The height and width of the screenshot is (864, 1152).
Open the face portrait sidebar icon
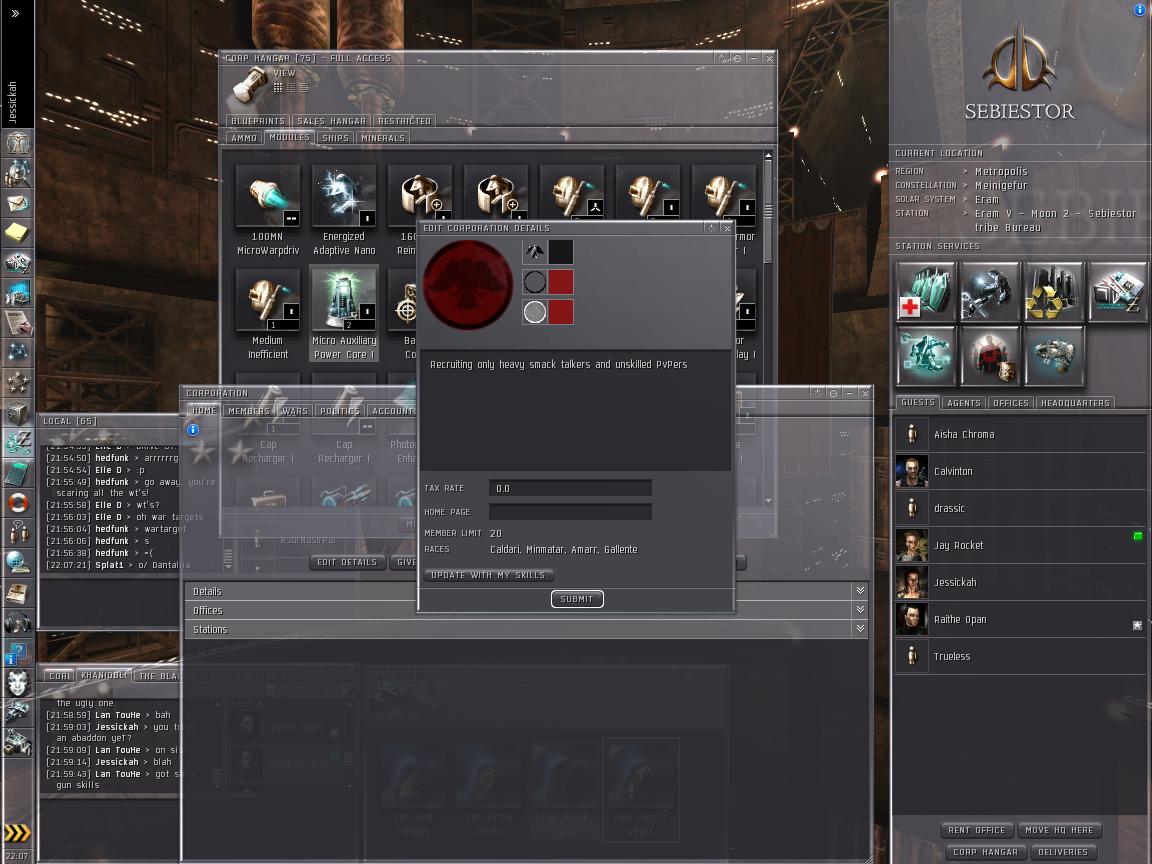click(18, 683)
